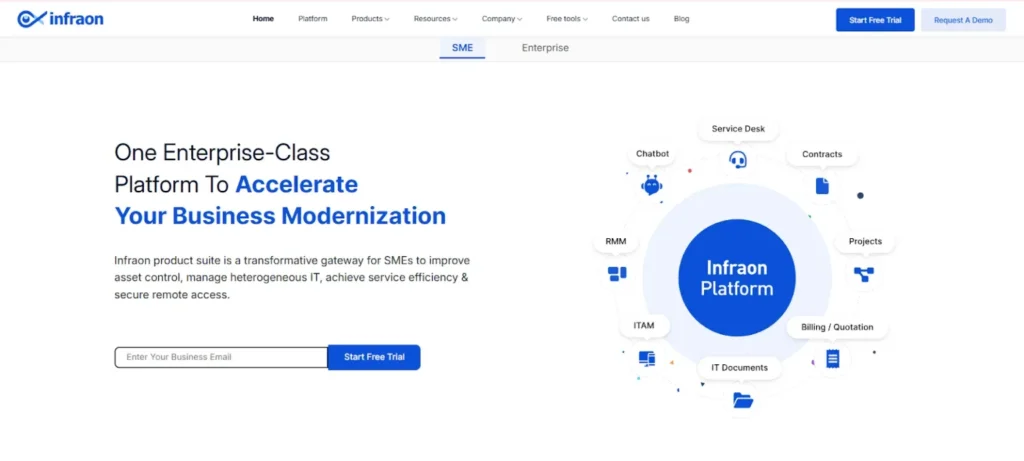1024x461 pixels.
Task: Switch to the Enterprise tab
Action: 545,48
